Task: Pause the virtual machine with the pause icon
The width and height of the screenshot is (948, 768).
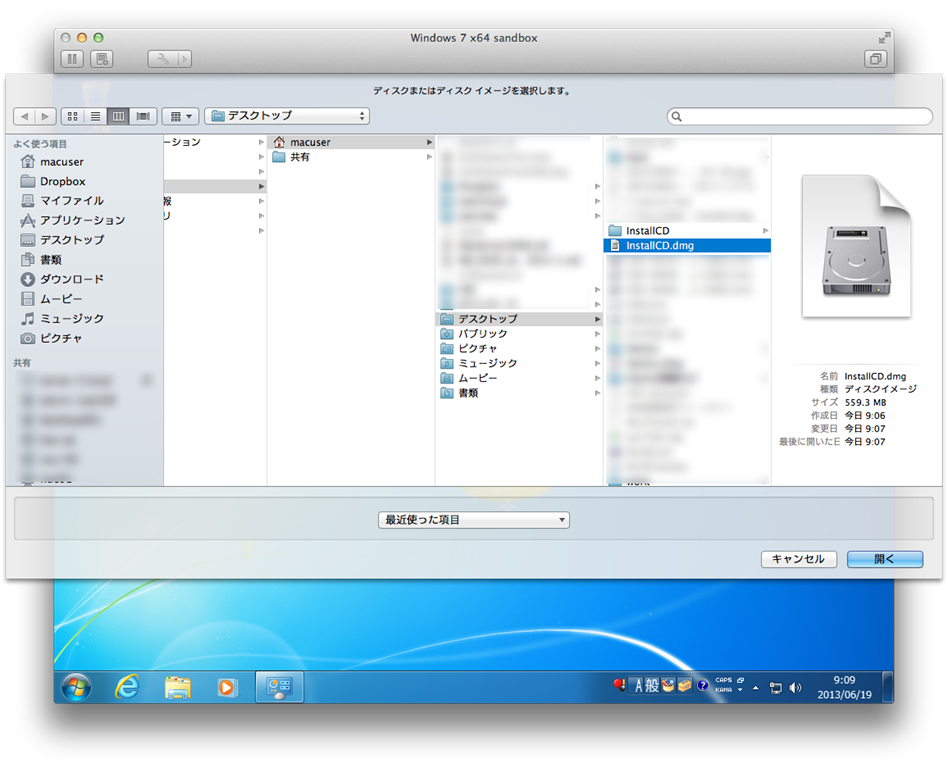Action: pyautogui.click(x=72, y=59)
